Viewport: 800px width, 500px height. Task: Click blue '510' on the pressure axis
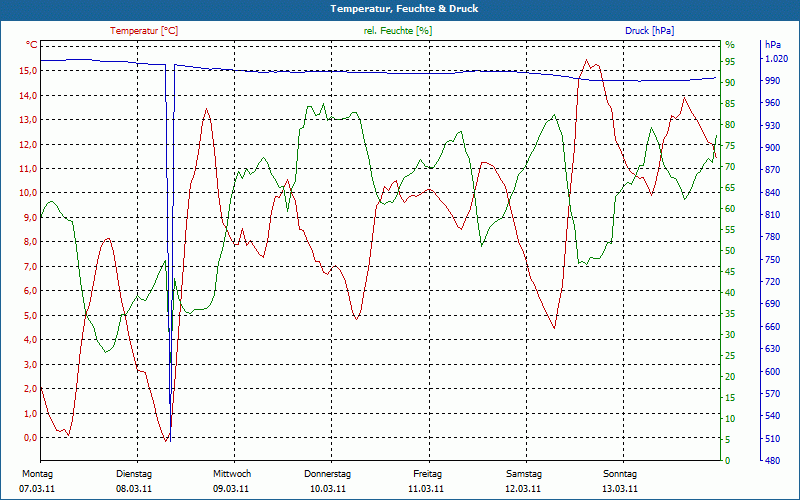click(773, 439)
